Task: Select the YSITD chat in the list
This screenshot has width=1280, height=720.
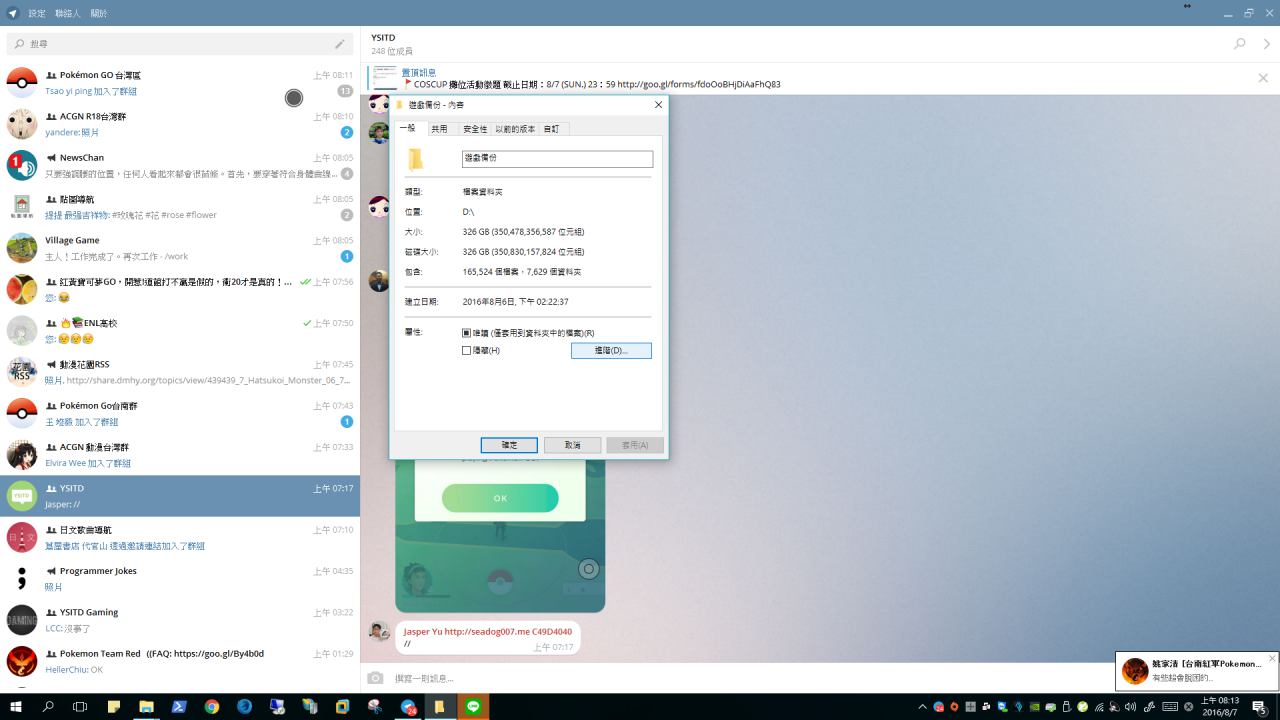Action: click(180, 496)
